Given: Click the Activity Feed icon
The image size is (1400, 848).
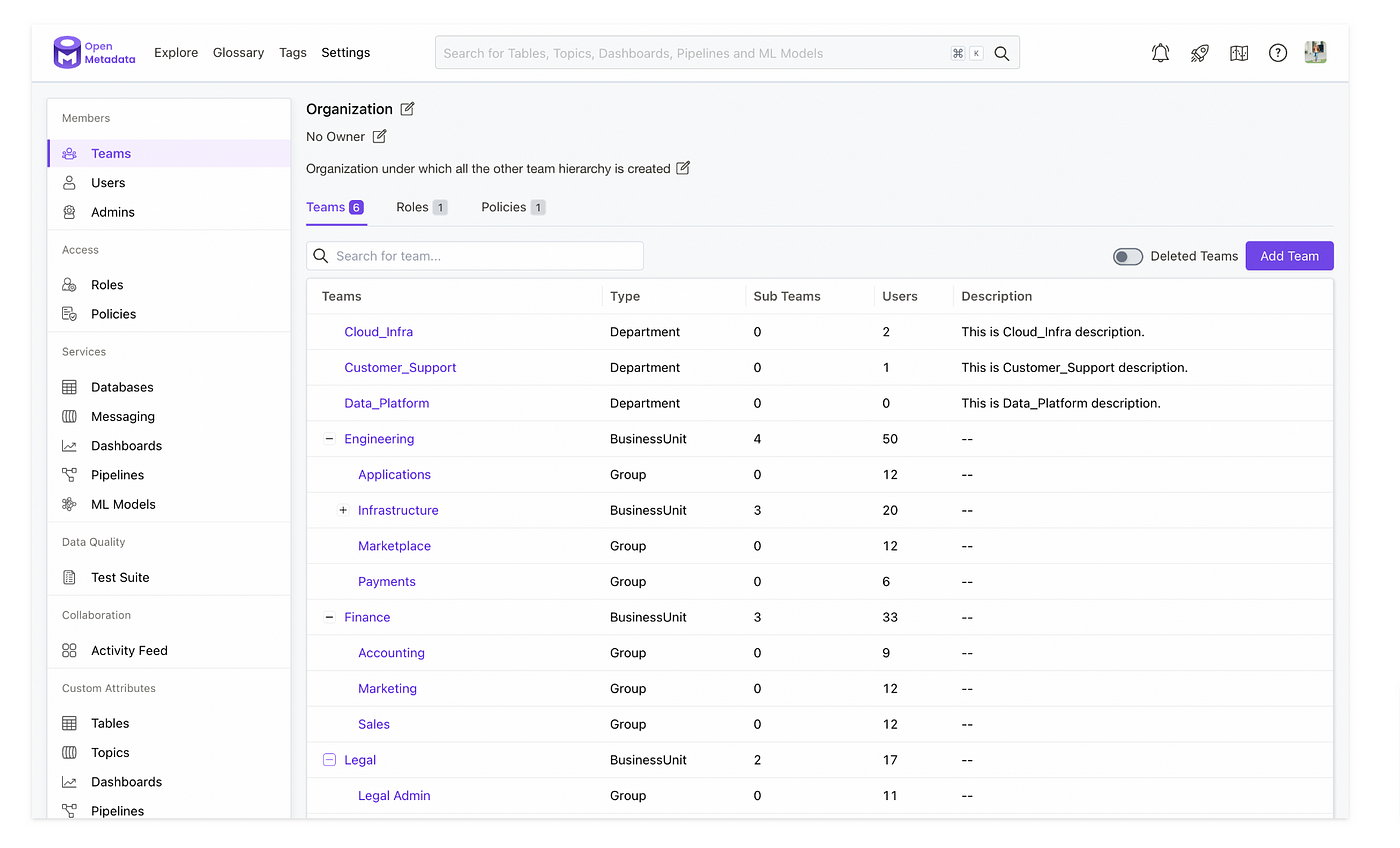Looking at the screenshot, I should coord(69,650).
